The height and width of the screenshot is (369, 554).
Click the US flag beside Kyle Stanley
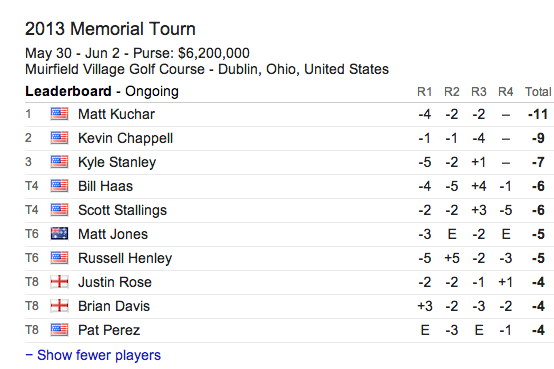tap(59, 162)
